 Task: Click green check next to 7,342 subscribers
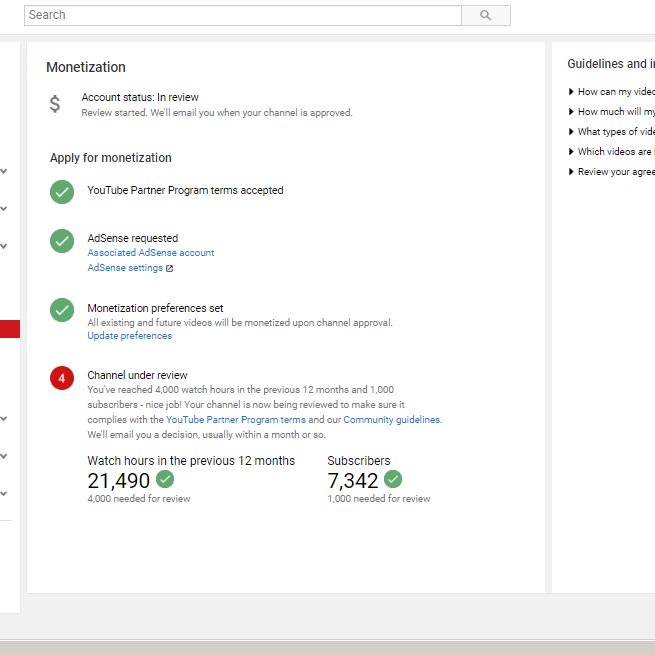[x=393, y=479]
